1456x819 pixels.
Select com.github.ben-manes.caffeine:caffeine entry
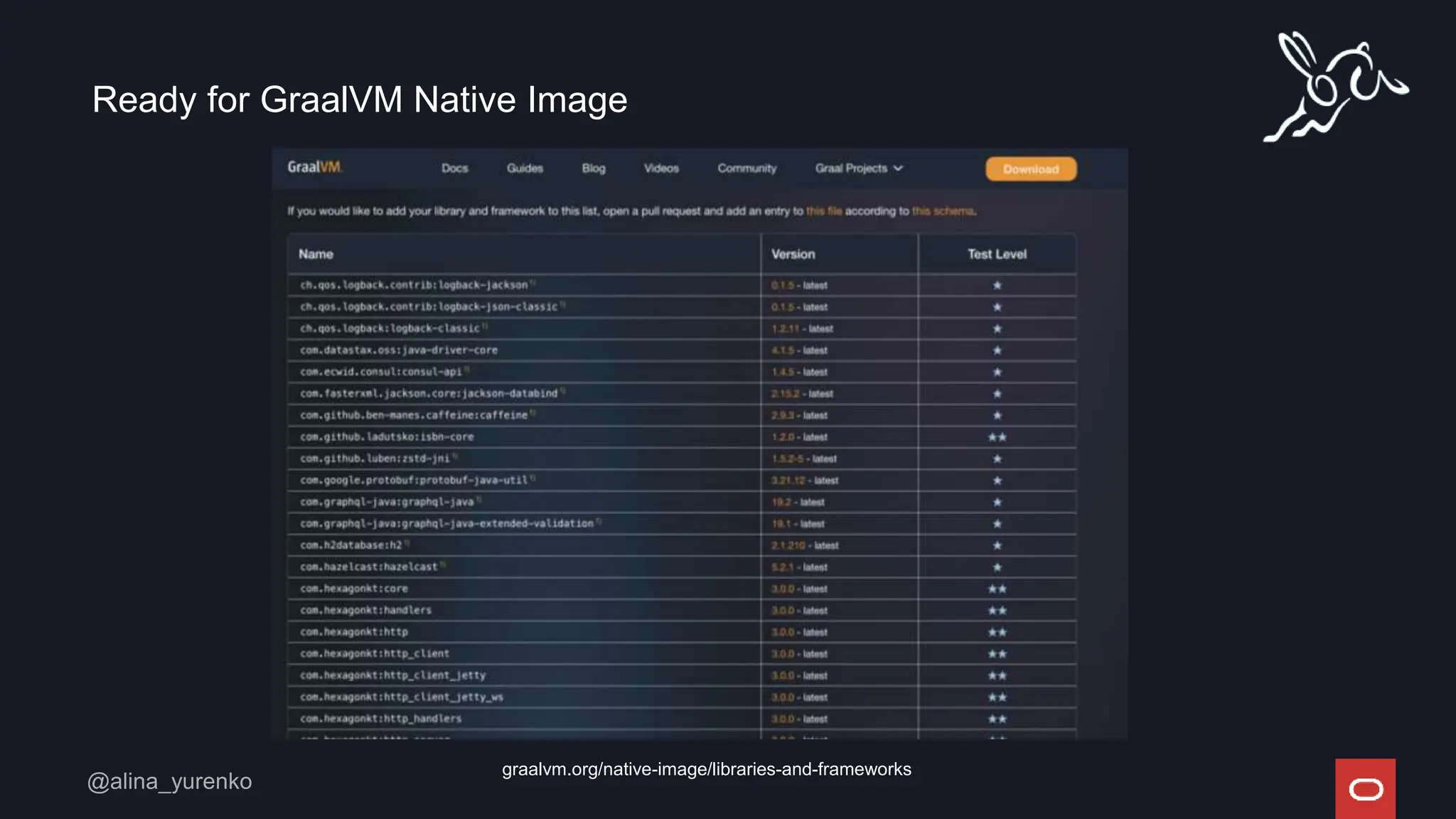point(414,415)
